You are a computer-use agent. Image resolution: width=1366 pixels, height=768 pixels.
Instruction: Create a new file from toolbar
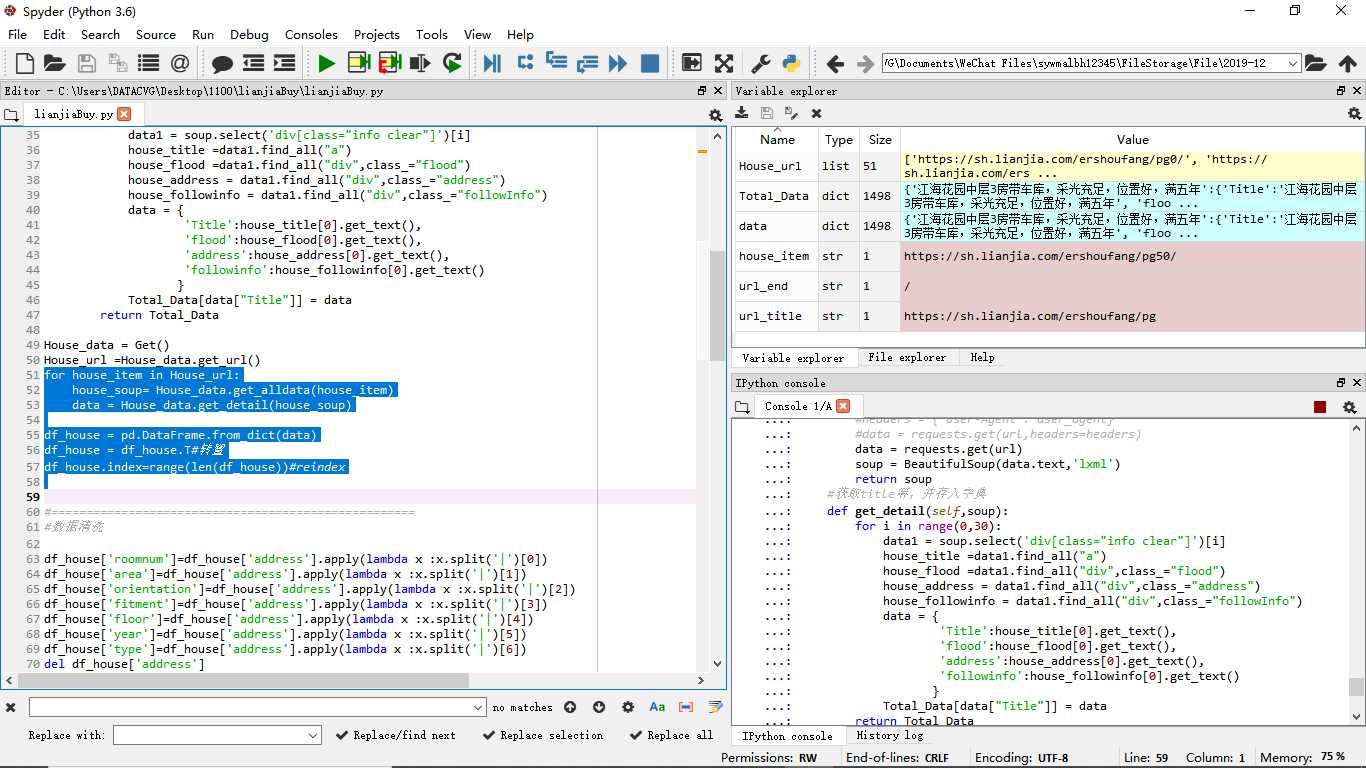24,63
